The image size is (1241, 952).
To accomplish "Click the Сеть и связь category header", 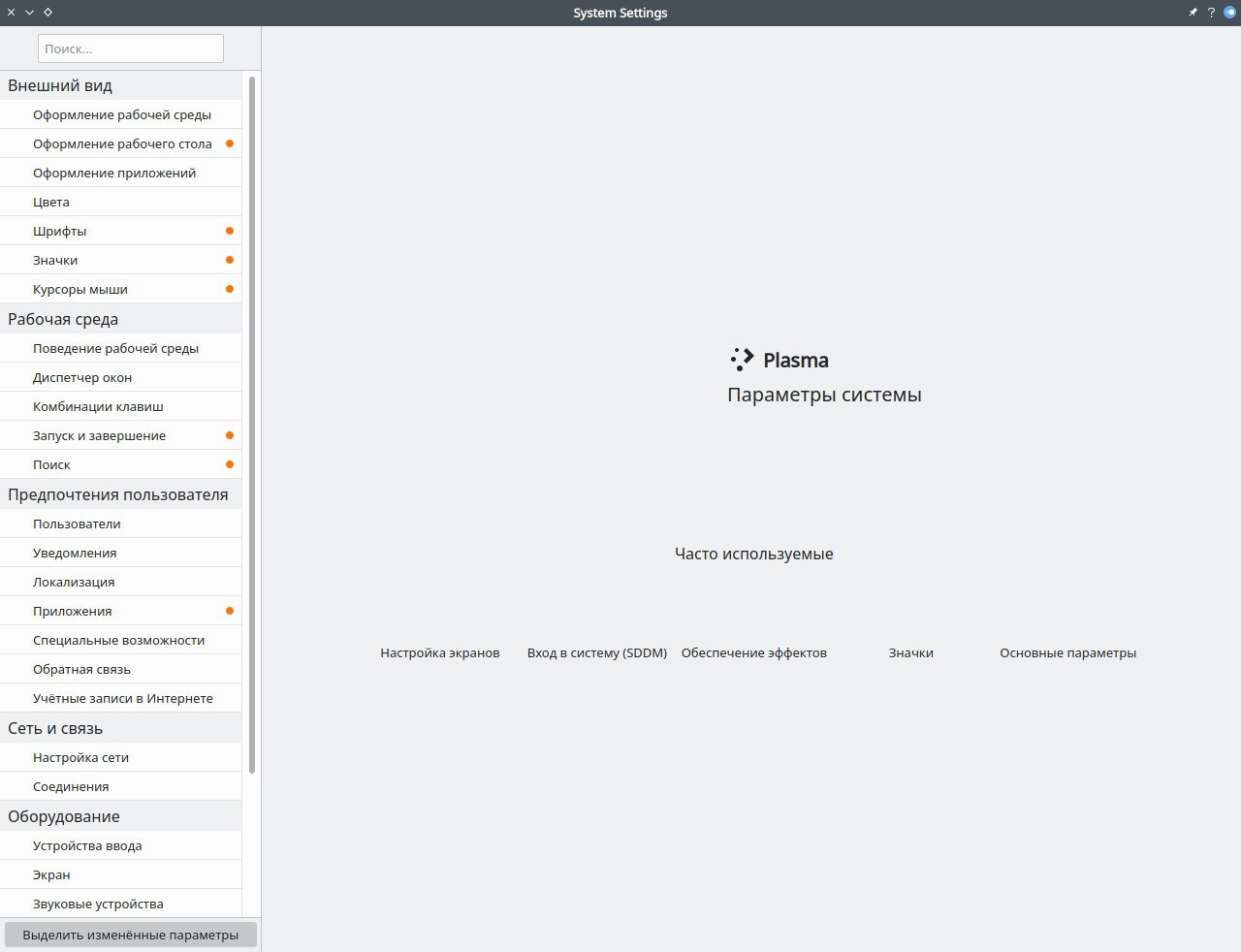I will (x=121, y=728).
